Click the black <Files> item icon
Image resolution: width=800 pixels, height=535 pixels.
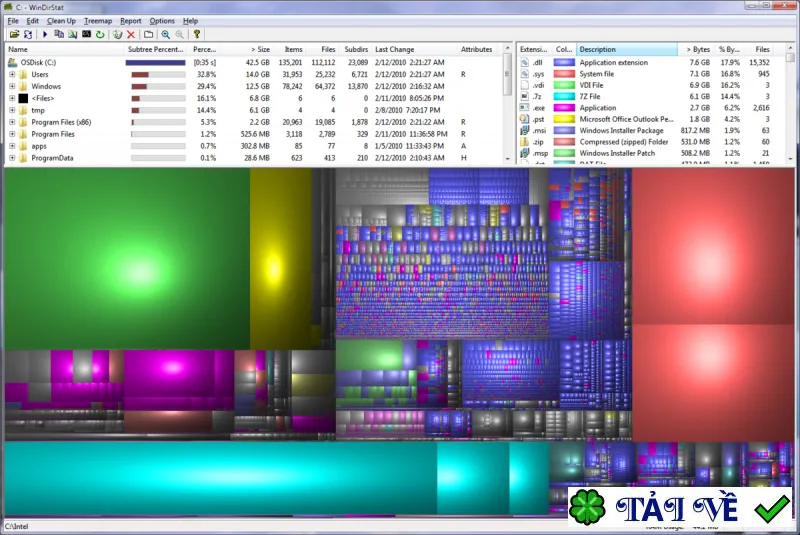(x=23, y=98)
